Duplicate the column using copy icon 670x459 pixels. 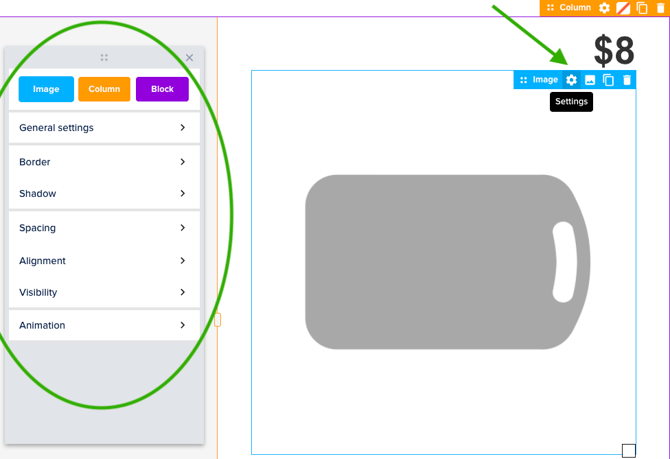[x=642, y=8]
